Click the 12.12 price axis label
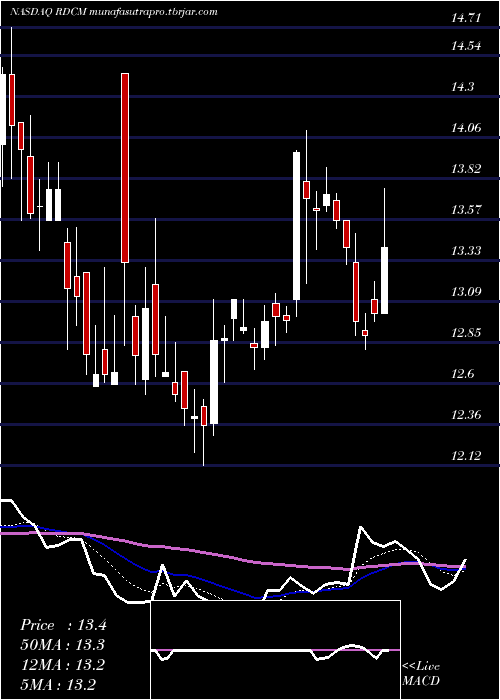 [x=466, y=456]
